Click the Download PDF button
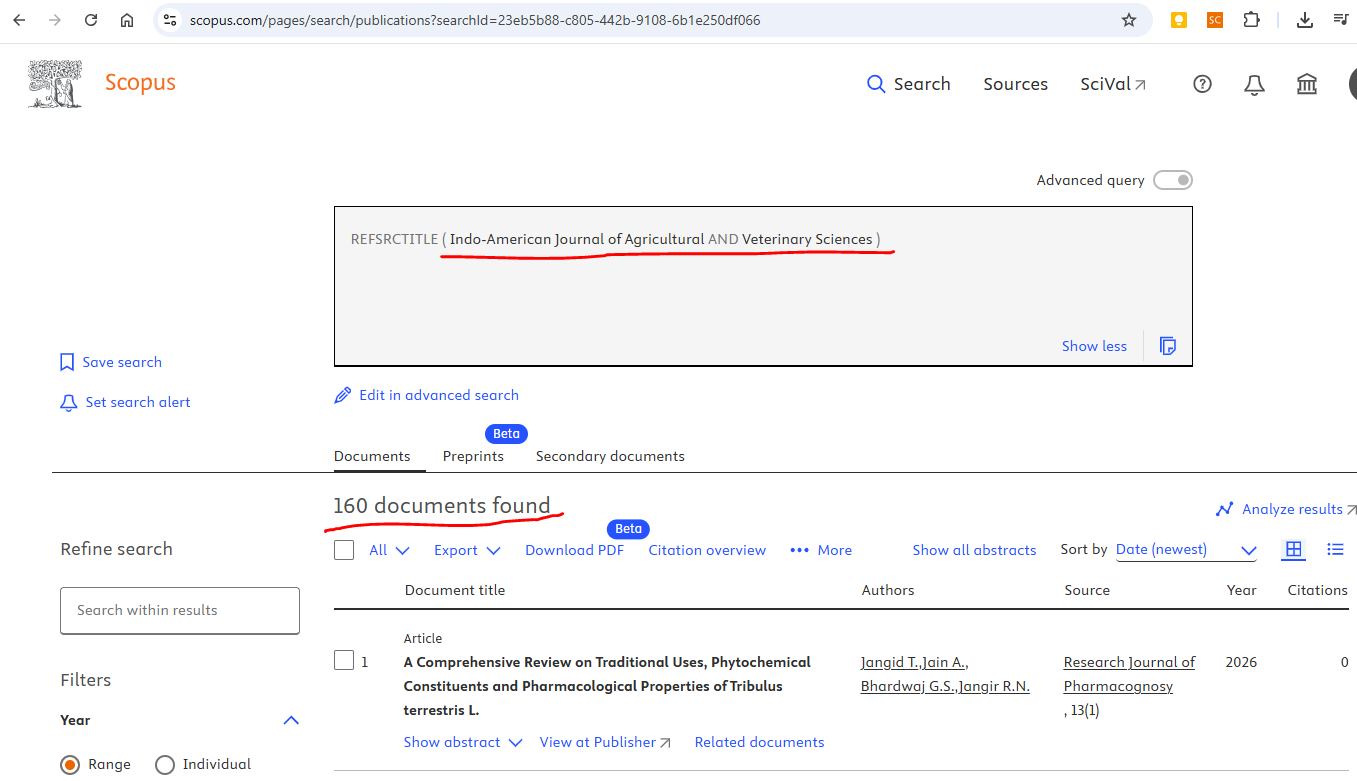 (x=574, y=550)
